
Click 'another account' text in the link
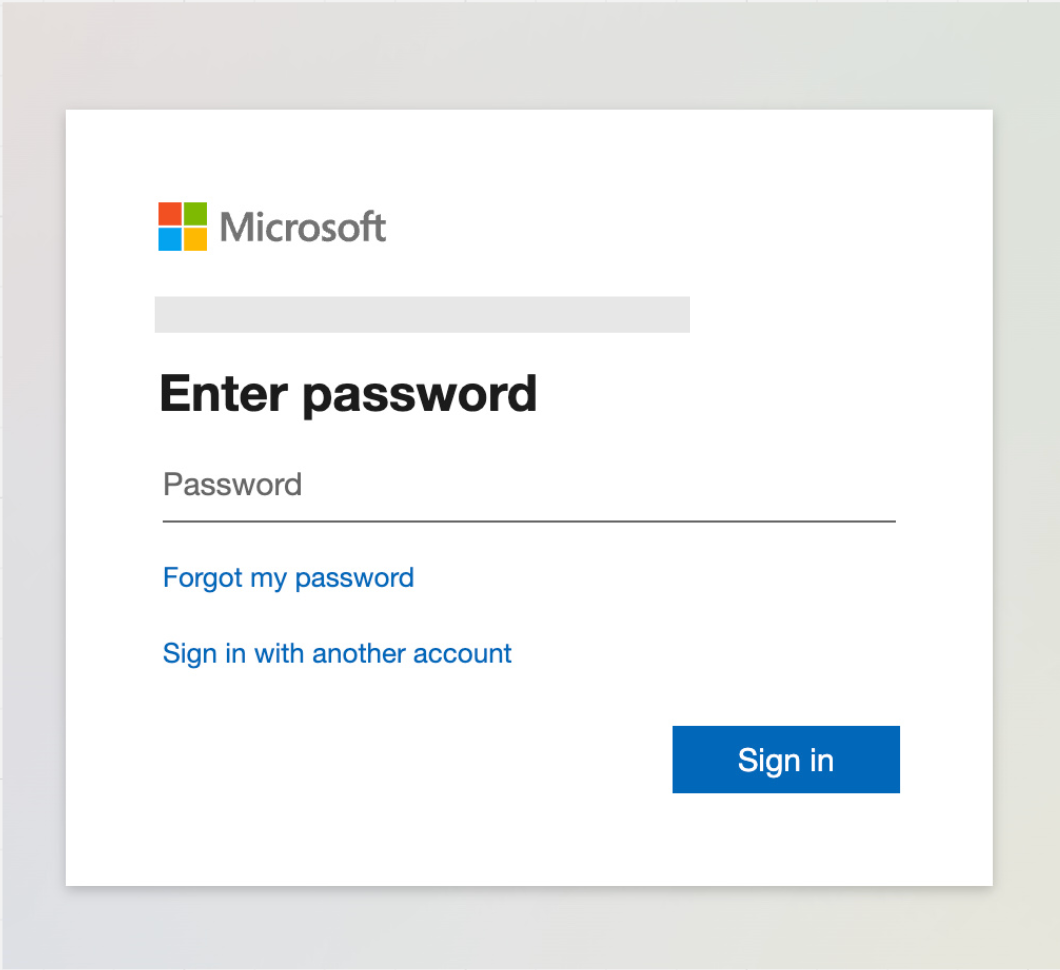pos(412,654)
